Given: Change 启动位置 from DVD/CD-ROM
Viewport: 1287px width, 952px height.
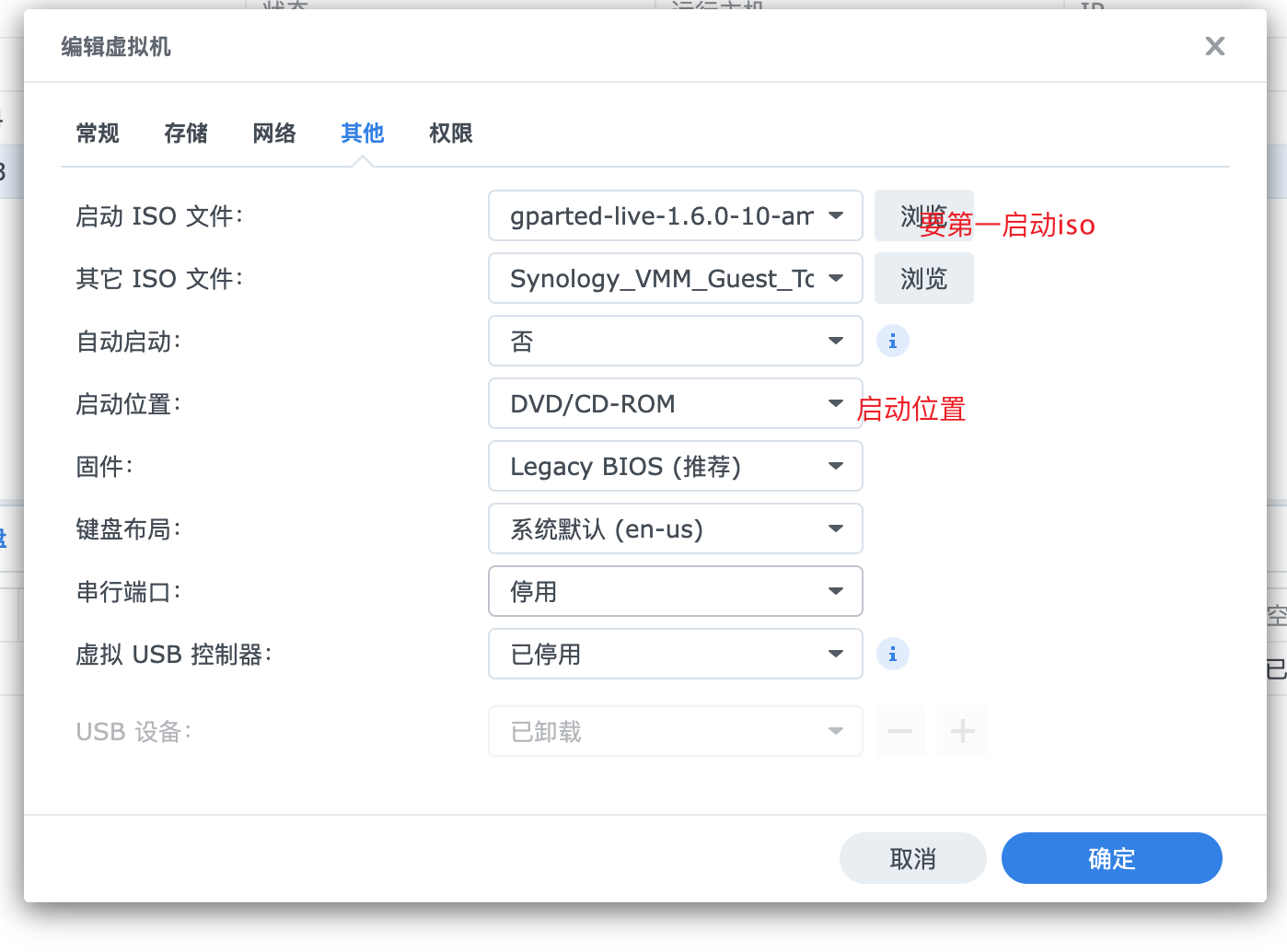Looking at the screenshot, I should pos(675,403).
